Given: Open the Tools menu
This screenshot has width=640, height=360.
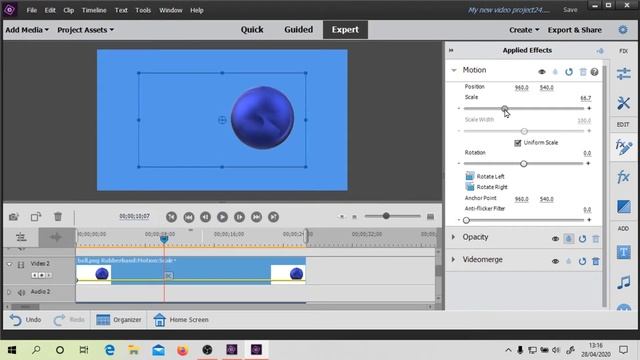Looking at the screenshot, I should (x=143, y=10).
